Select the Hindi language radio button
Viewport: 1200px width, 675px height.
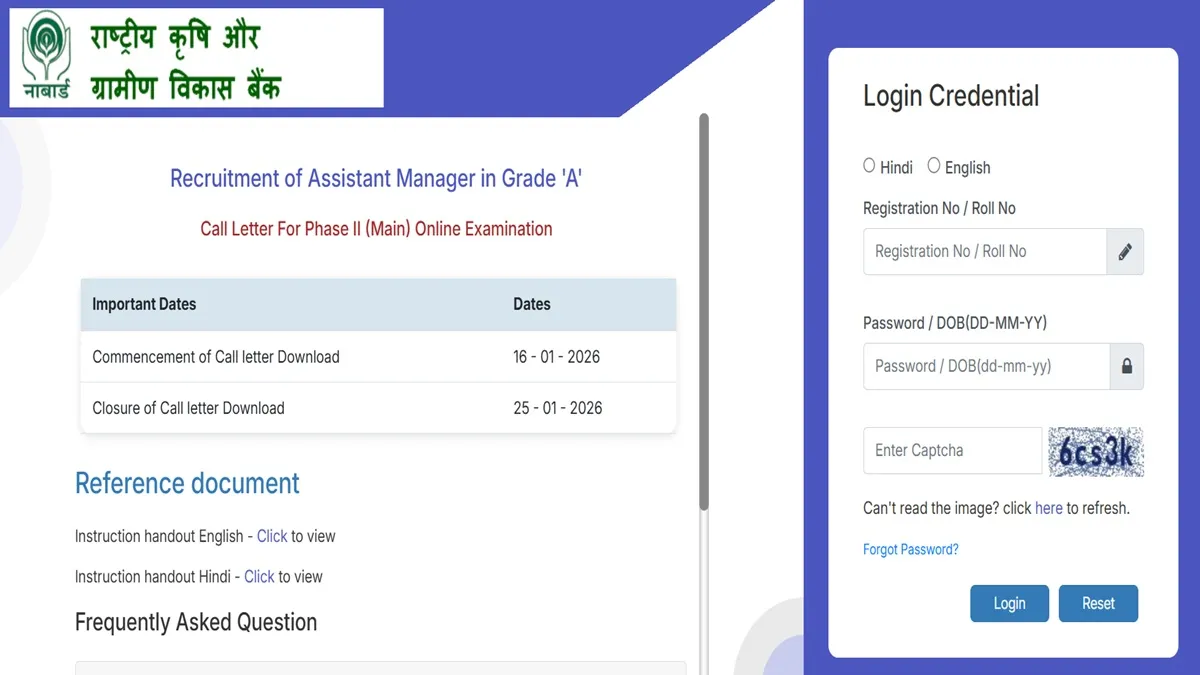[869, 166]
